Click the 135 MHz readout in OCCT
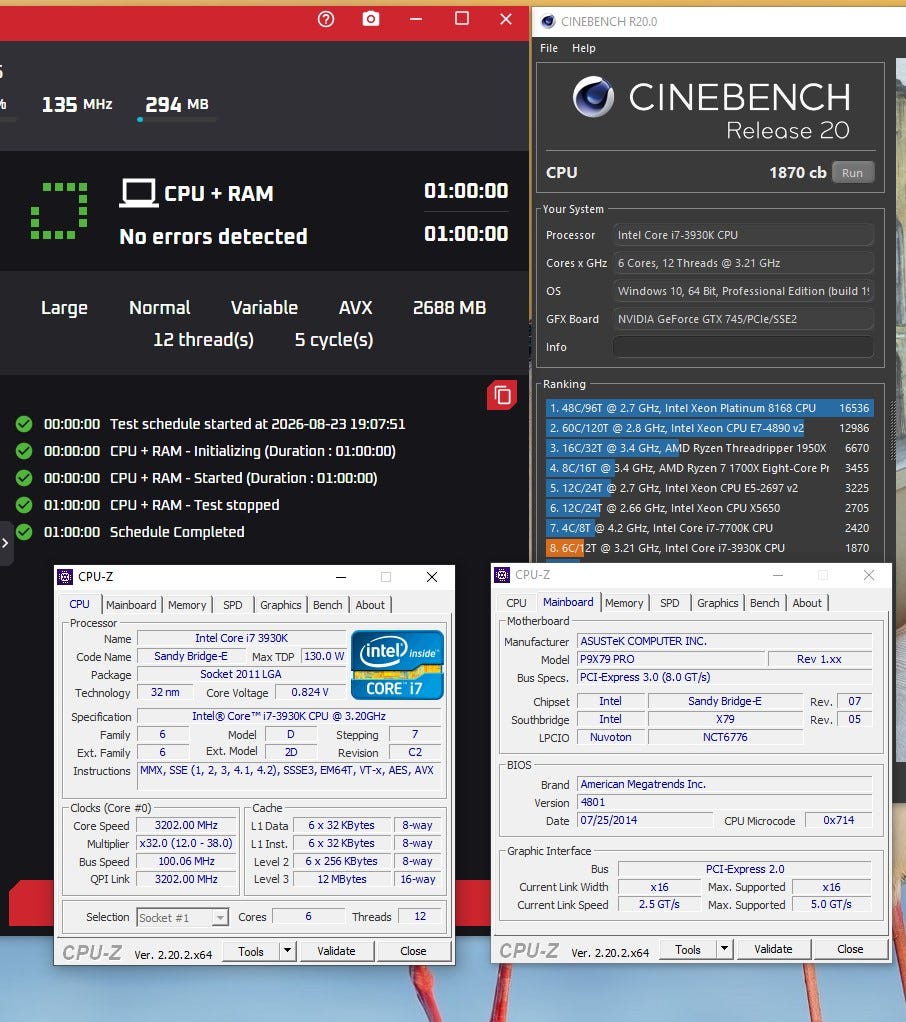This screenshot has width=906, height=1022. point(77,104)
